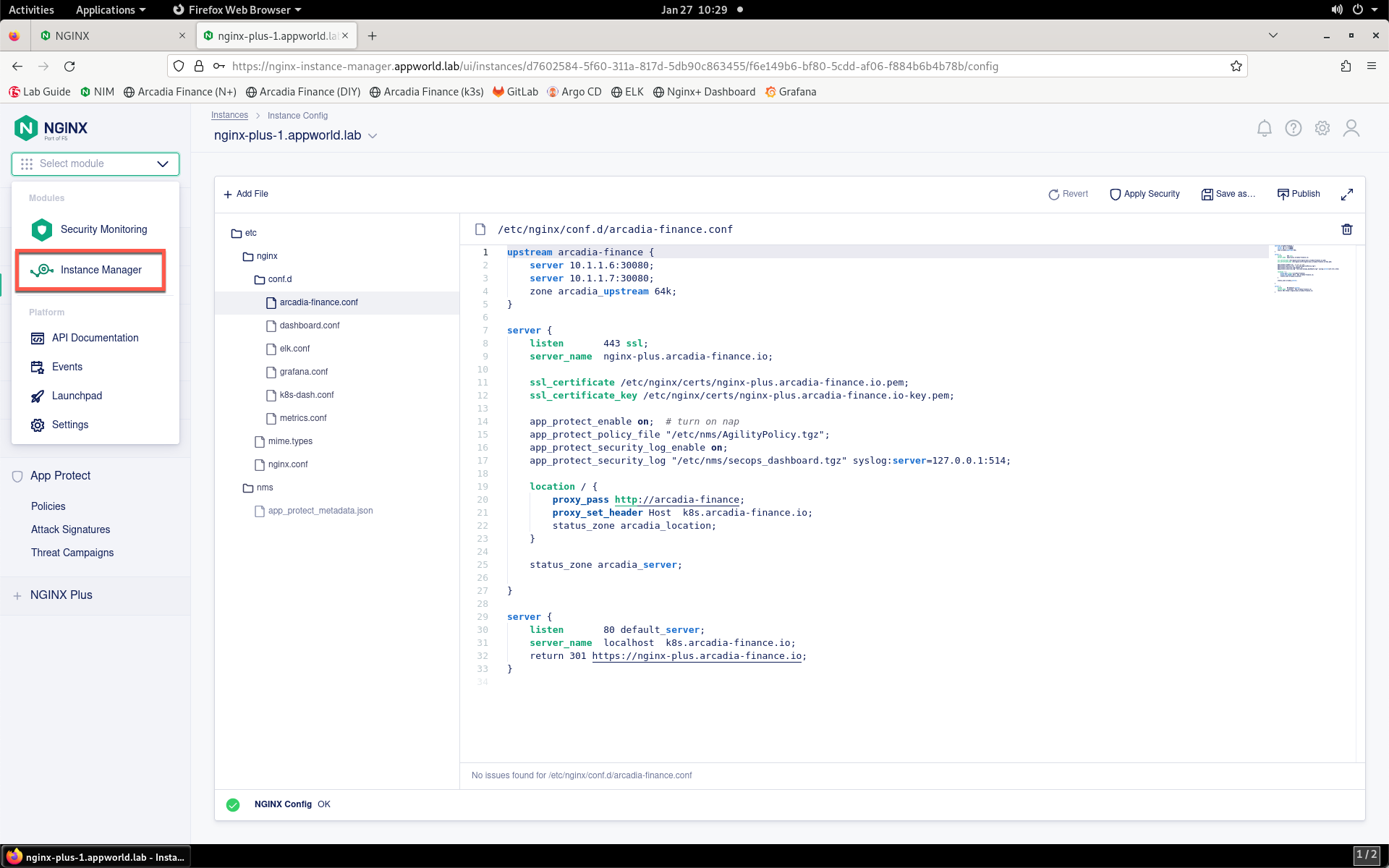Publish the configuration
Viewport: 1389px width, 868px height.
point(1299,194)
